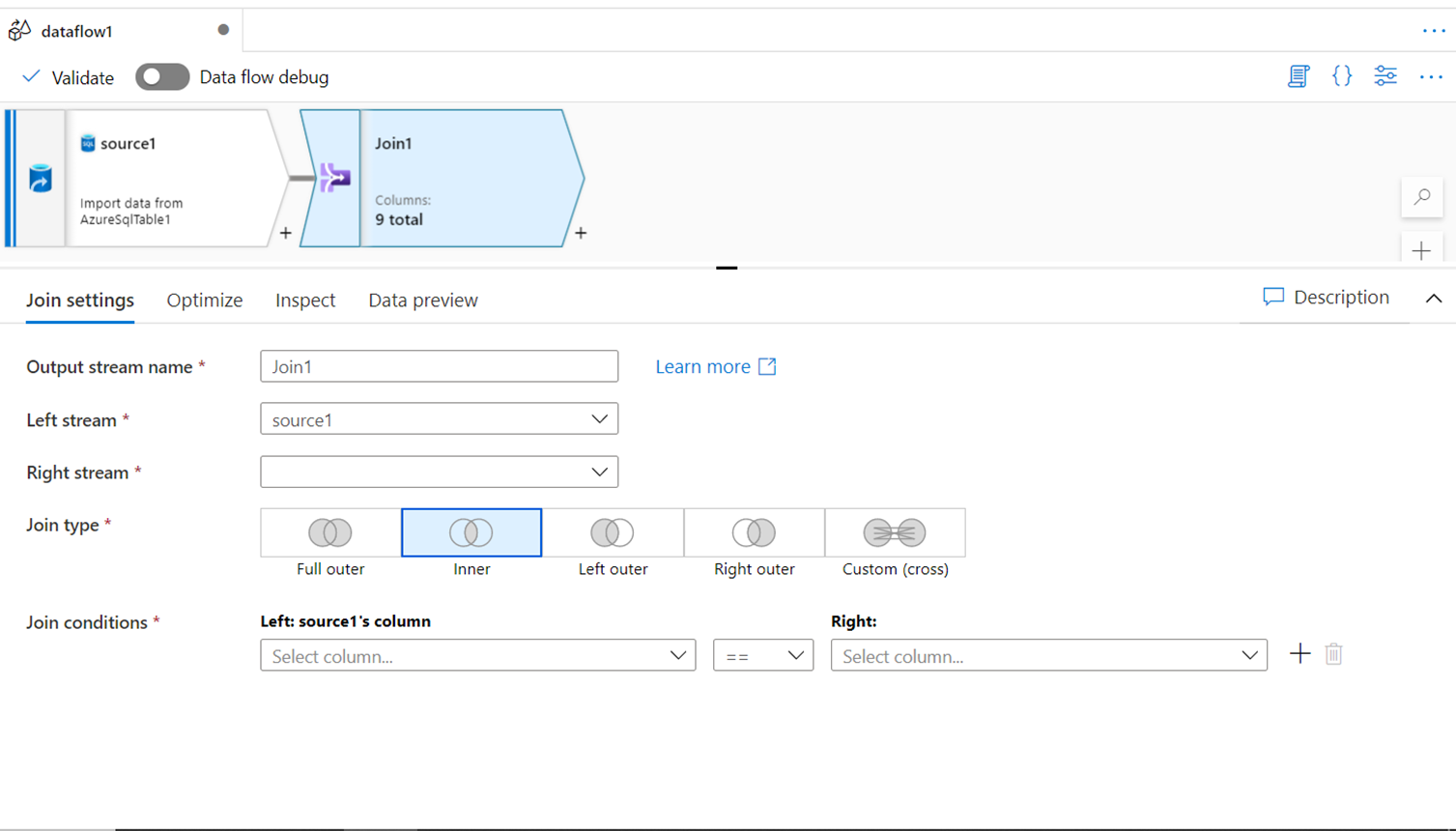Click the Validate button
This screenshot has height=831, width=1456.
click(68, 77)
